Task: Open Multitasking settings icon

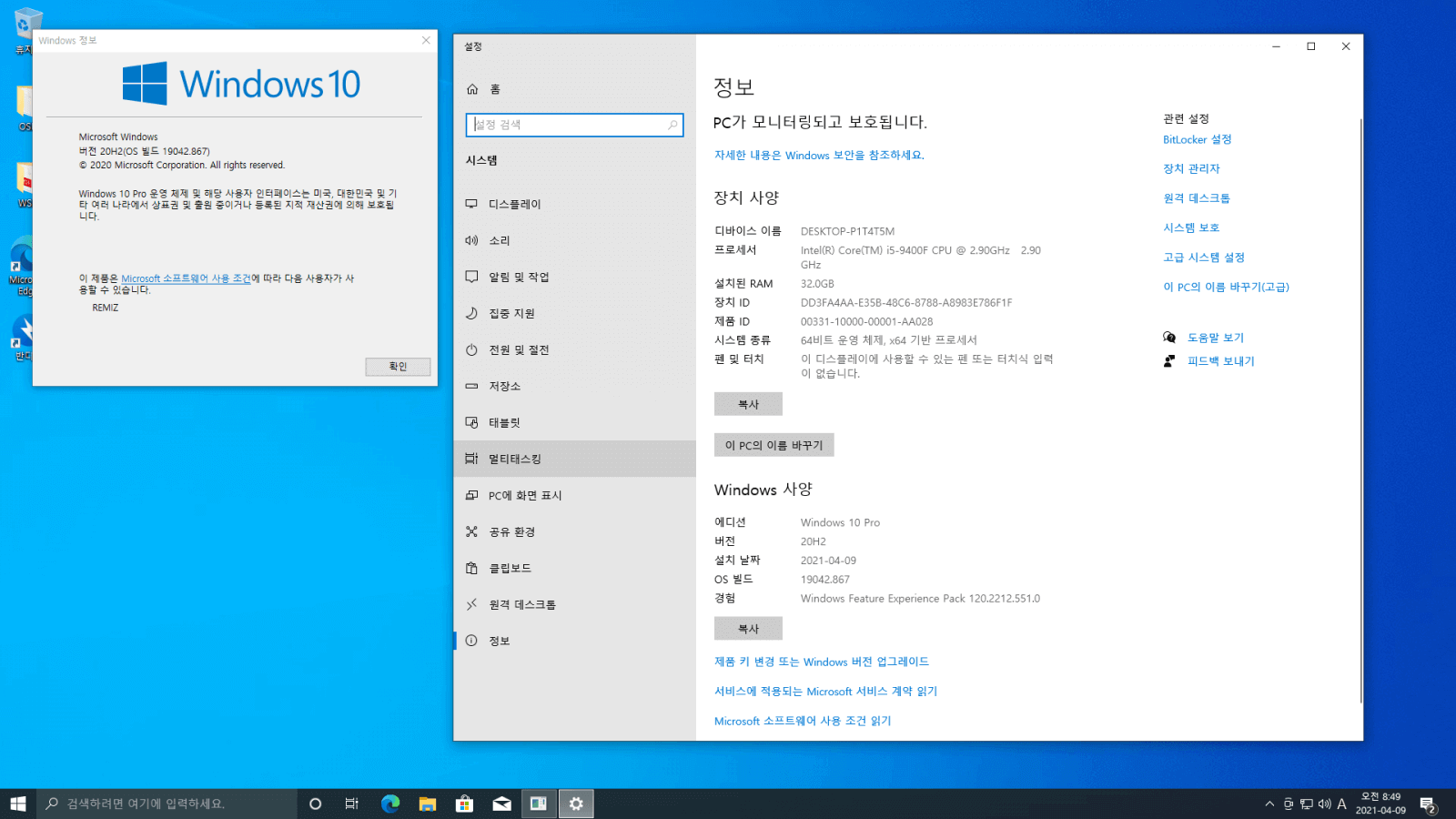Action: pyautogui.click(x=471, y=459)
